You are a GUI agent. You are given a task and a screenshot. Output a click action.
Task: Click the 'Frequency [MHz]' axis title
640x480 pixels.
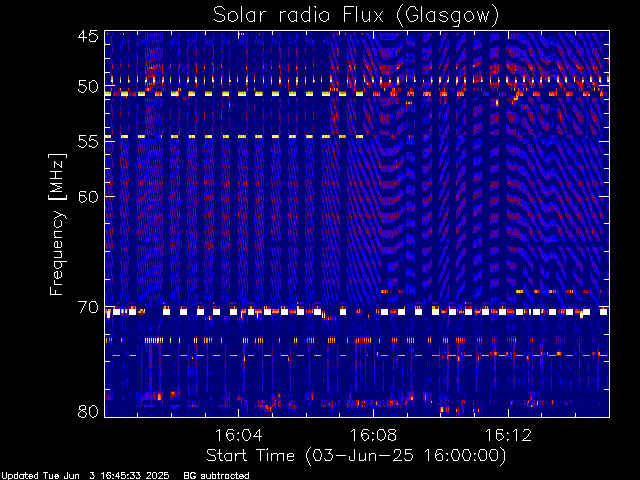pyautogui.click(x=57, y=224)
